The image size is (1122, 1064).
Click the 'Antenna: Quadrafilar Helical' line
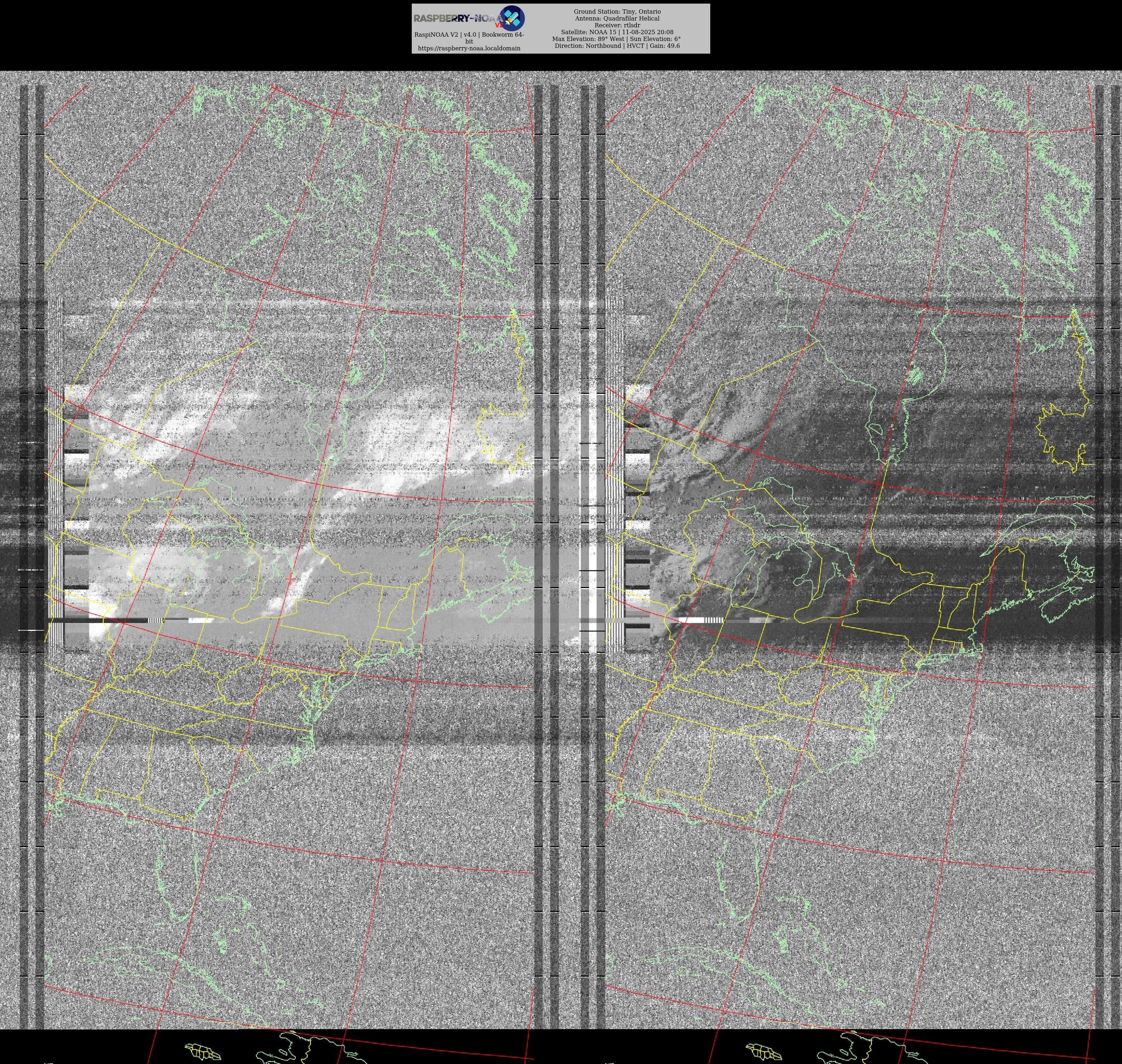pyautogui.click(x=617, y=18)
